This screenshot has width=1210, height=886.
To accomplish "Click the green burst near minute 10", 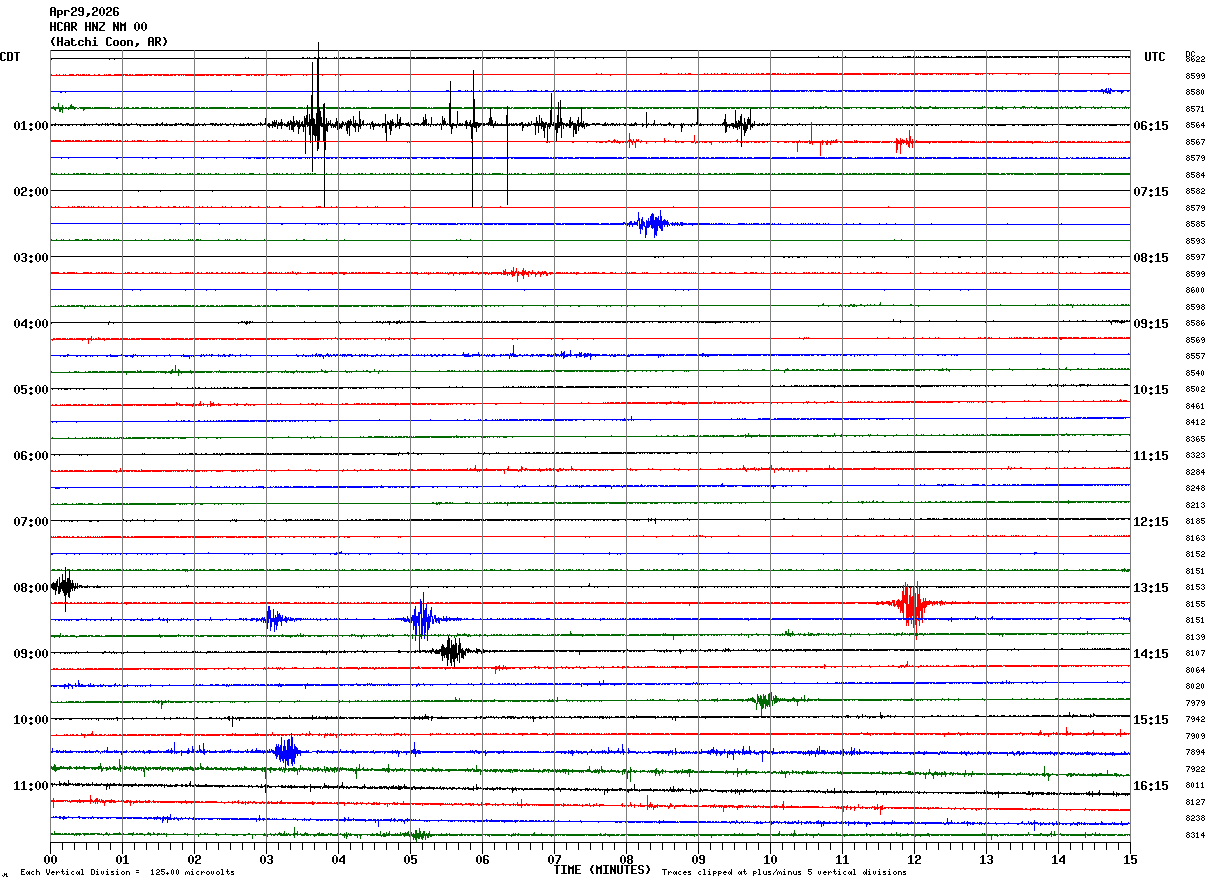I will tap(767, 701).
